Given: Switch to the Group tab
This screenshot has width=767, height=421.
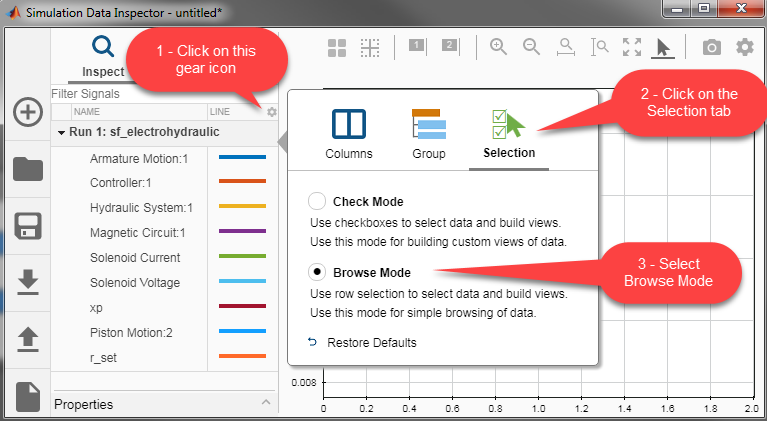Looking at the screenshot, I should (x=429, y=134).
